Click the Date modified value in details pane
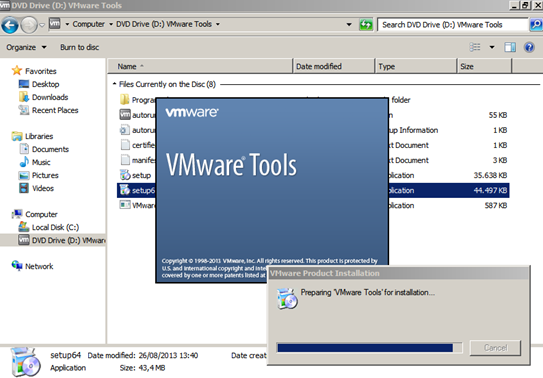This screenshot has height=378, width=543. coord(168,356)
